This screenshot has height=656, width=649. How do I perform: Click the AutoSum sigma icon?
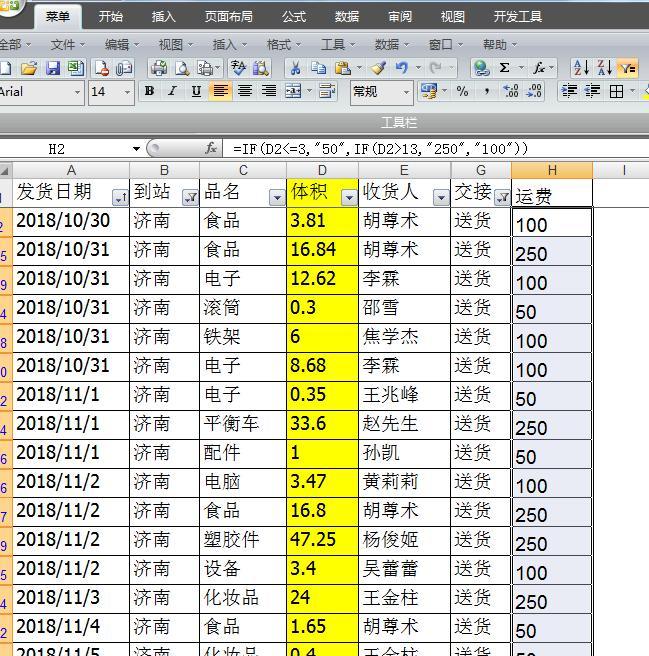505,68
